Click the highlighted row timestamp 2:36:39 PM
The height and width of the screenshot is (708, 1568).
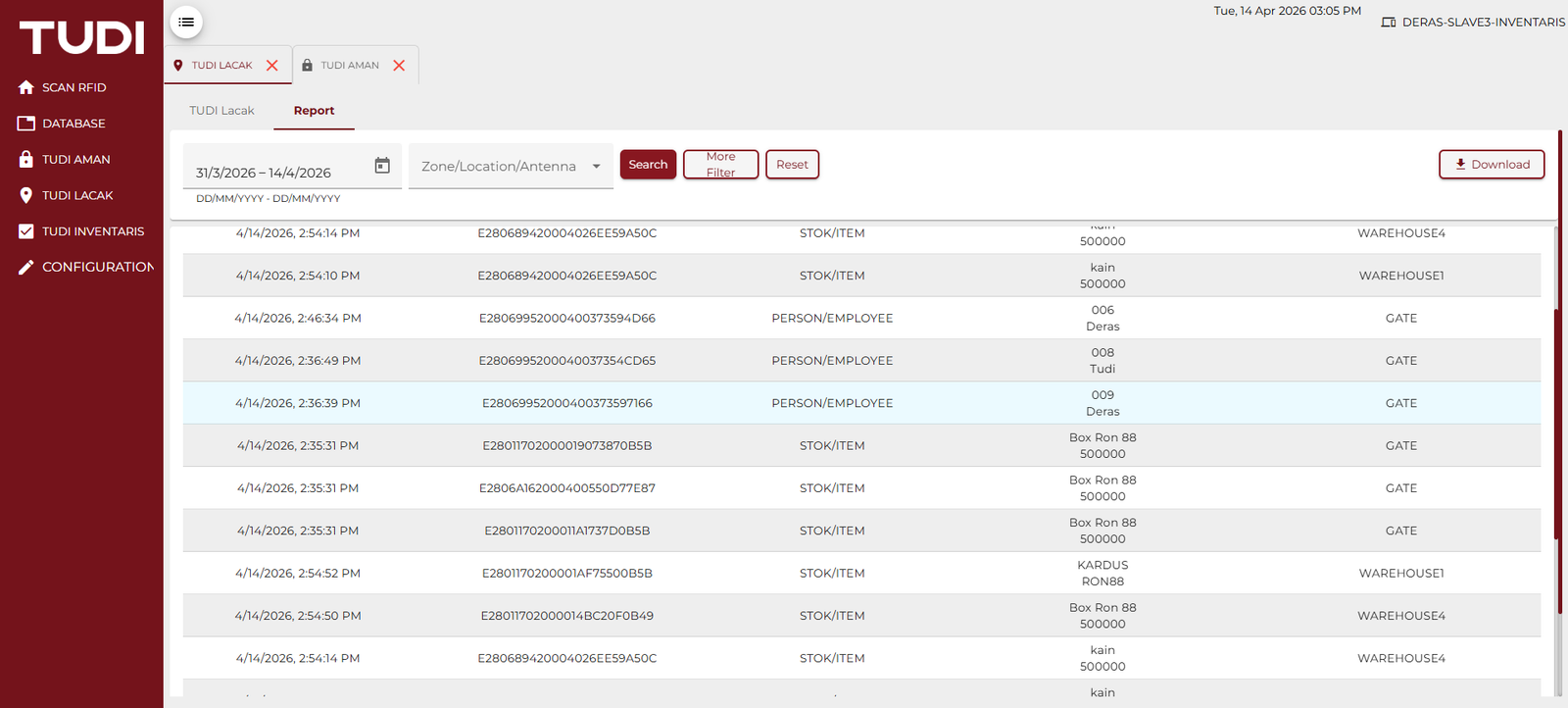298,403
